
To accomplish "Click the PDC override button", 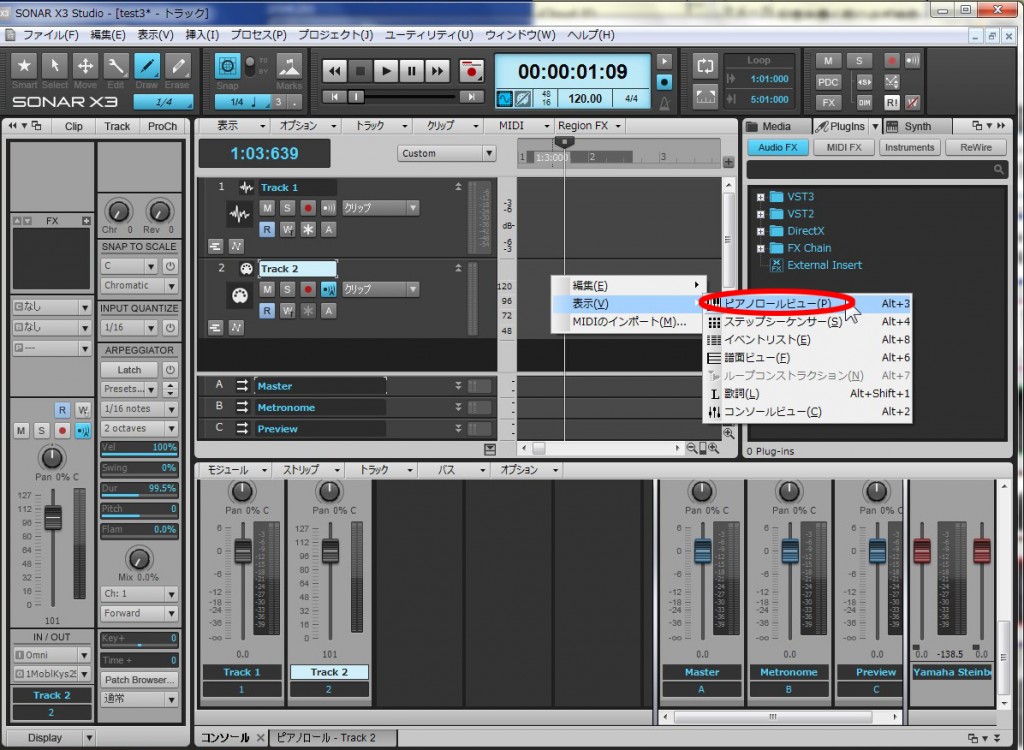I will coord(827,82).
